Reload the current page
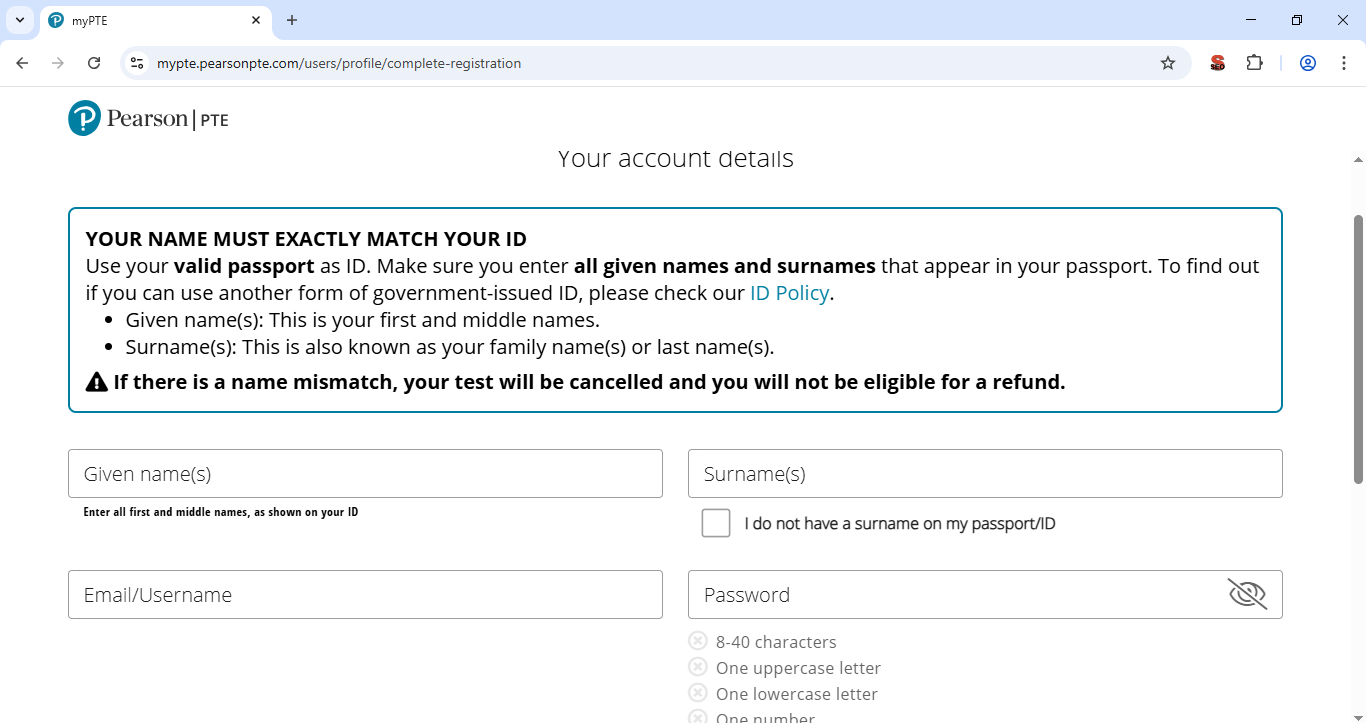 pyautogui.click(x=94, y=62)
